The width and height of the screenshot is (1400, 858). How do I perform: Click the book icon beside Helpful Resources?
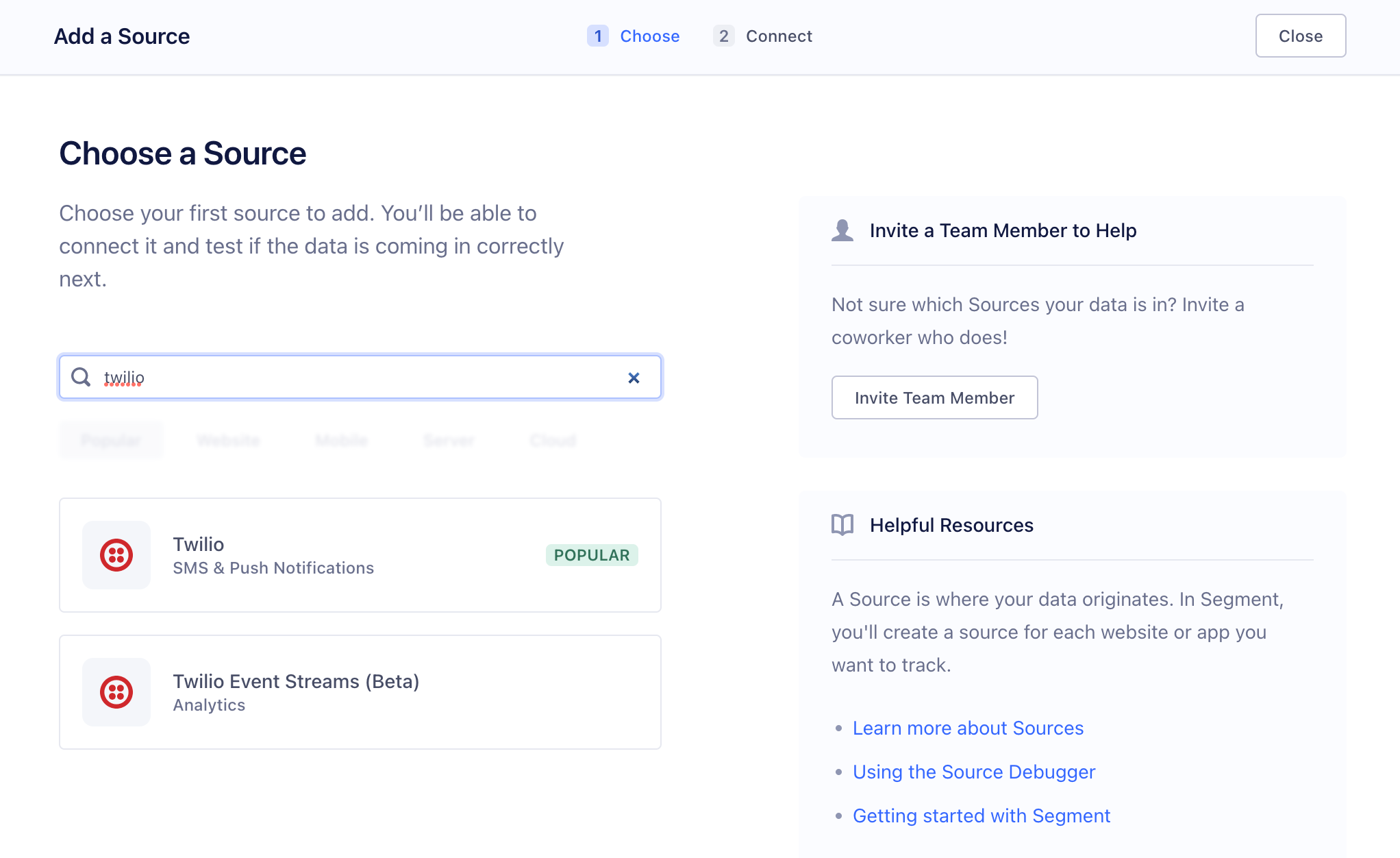click(x=842, y=525)
